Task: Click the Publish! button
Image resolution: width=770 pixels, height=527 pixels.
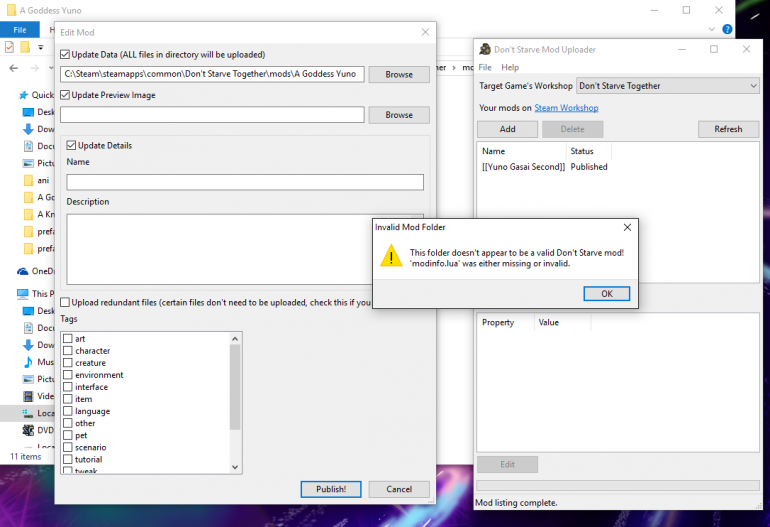Action: (331, 489)
